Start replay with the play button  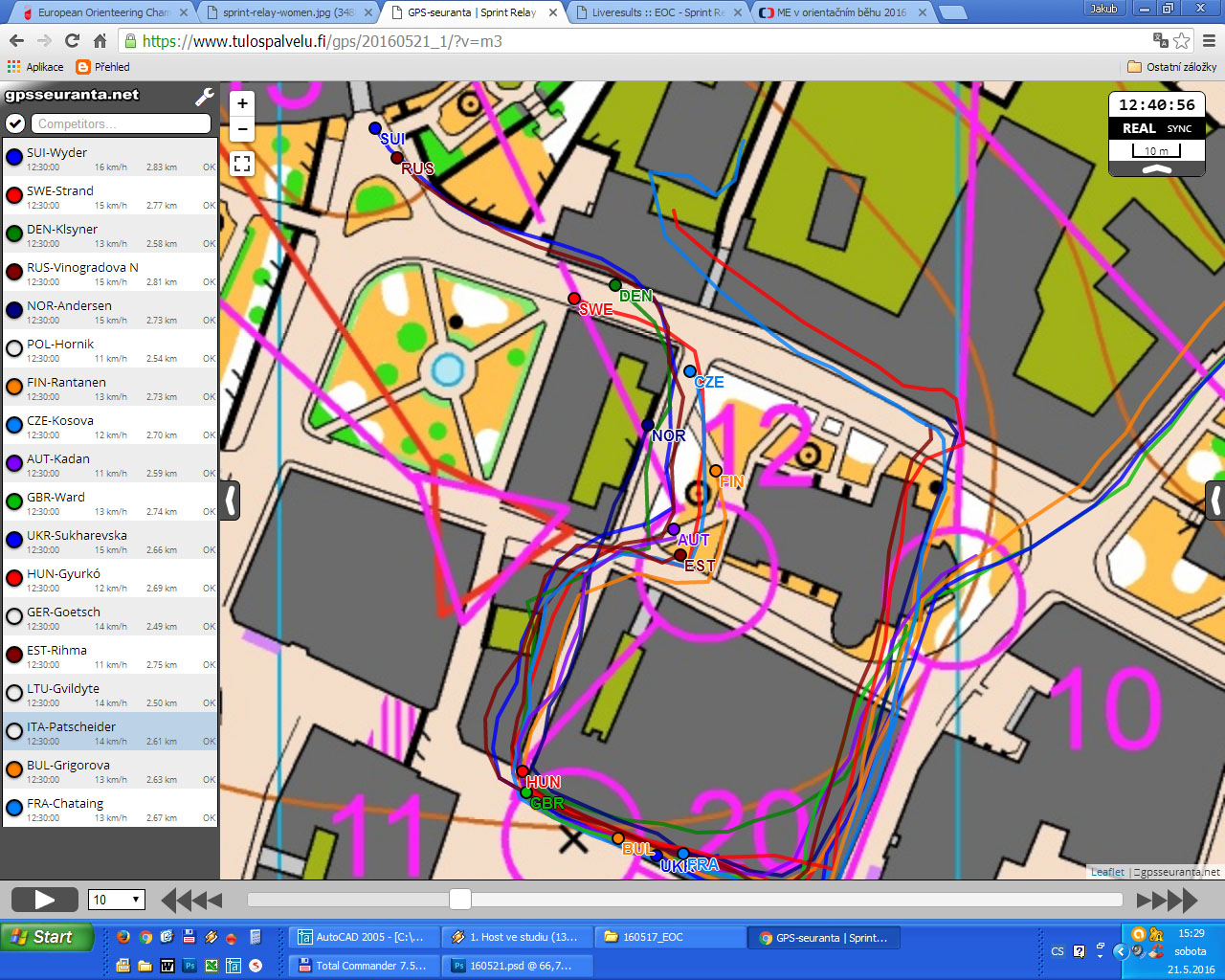pyautogui.click(x=45, y=900)
